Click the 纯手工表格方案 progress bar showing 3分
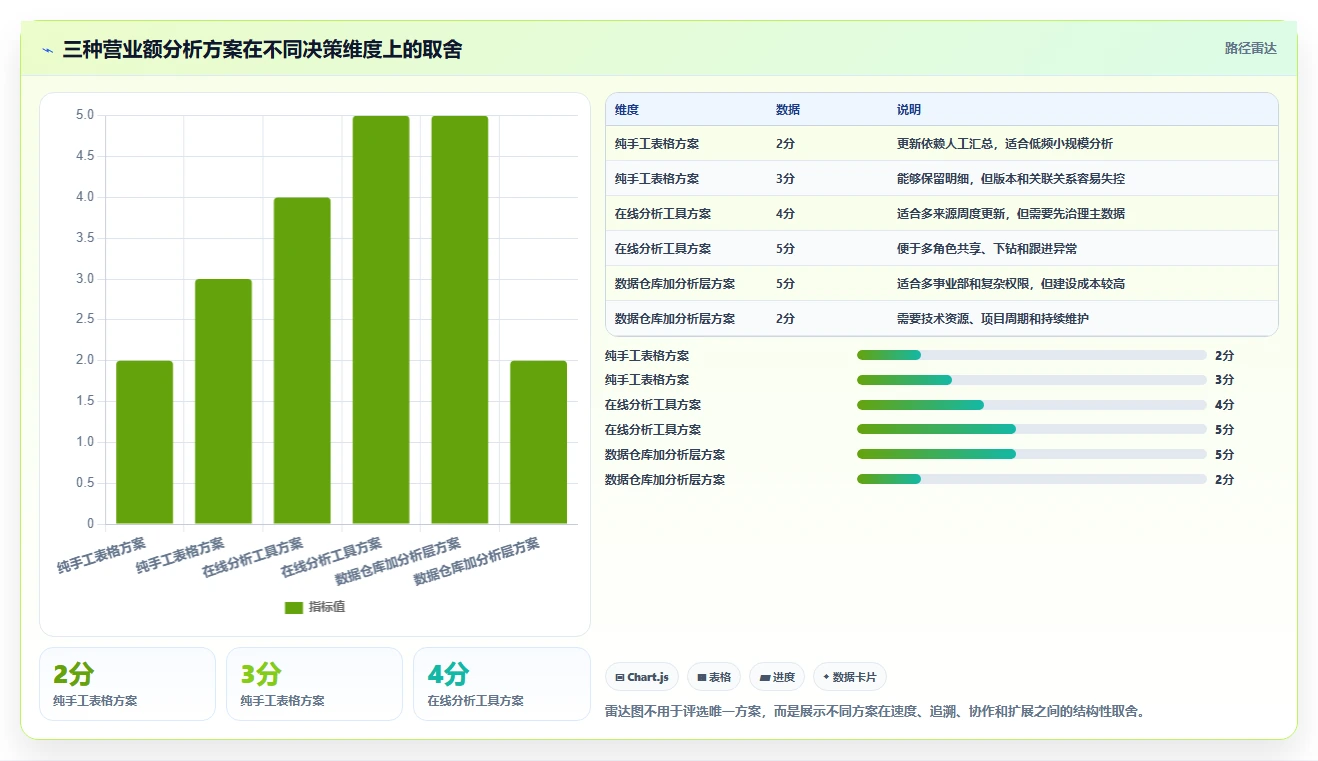Viewport: 1318px width, 761px height. pos(1032,380)
